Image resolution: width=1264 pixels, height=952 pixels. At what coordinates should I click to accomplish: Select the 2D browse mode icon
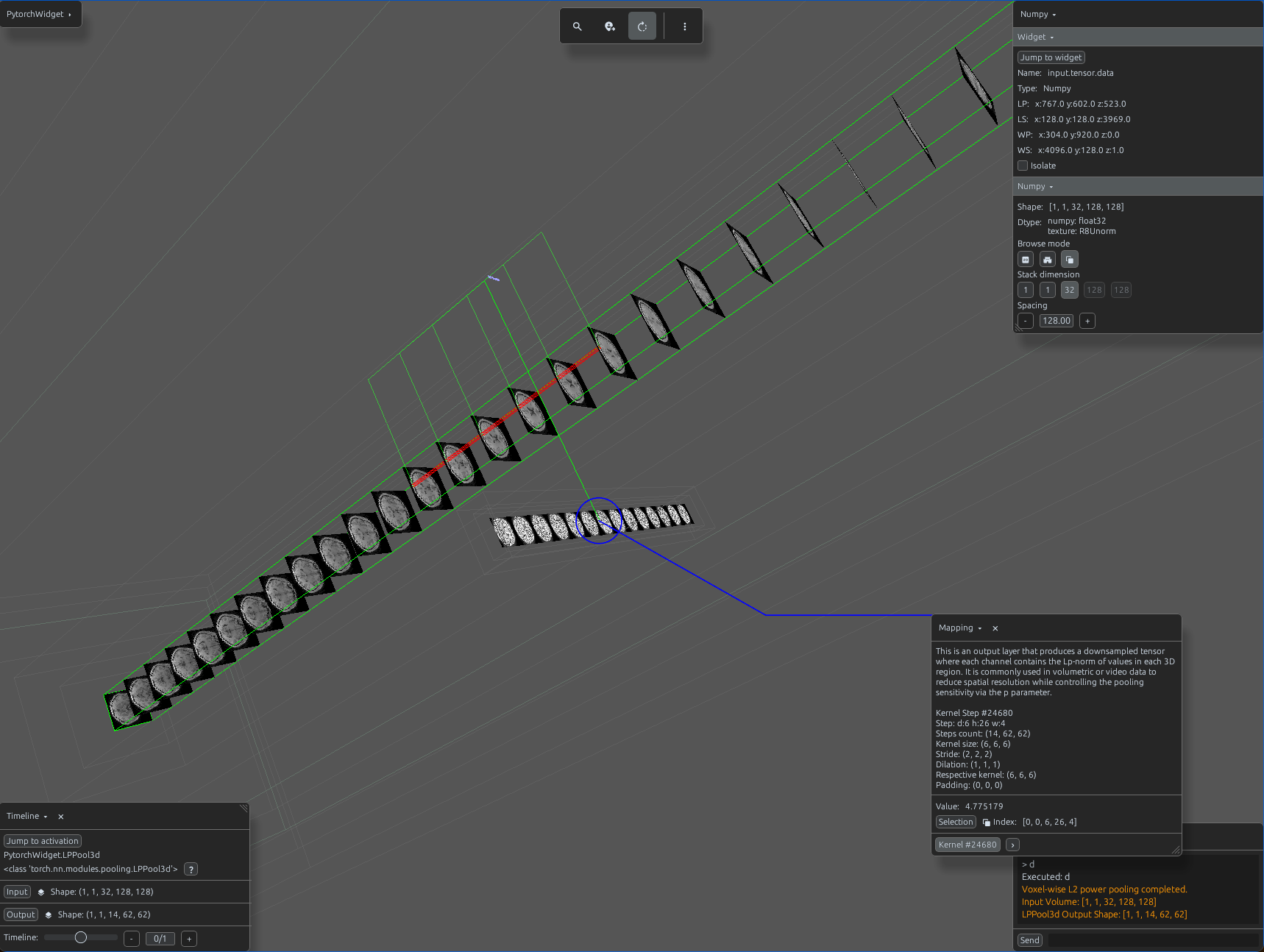point(1026,259)
